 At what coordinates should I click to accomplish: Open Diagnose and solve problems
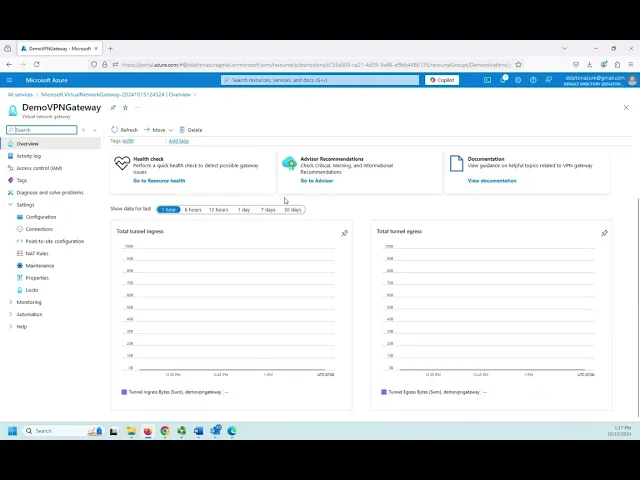pos(49,192)
